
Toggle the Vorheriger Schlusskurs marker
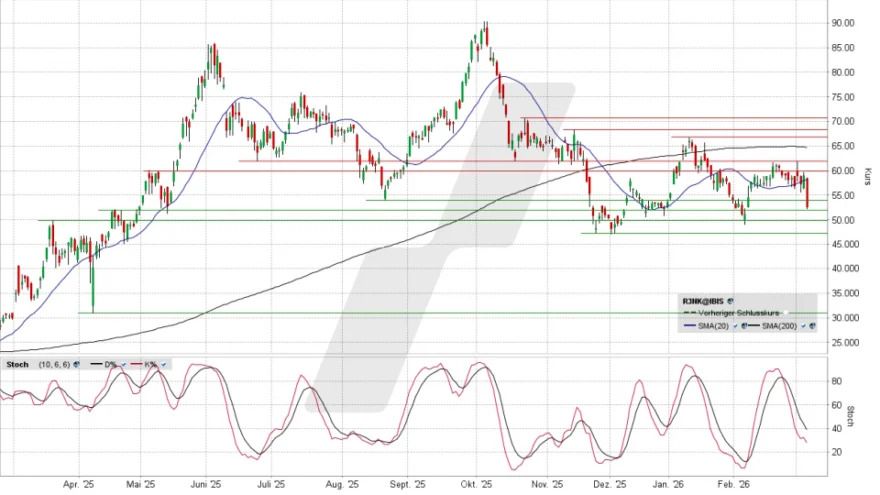pos(788,313)
